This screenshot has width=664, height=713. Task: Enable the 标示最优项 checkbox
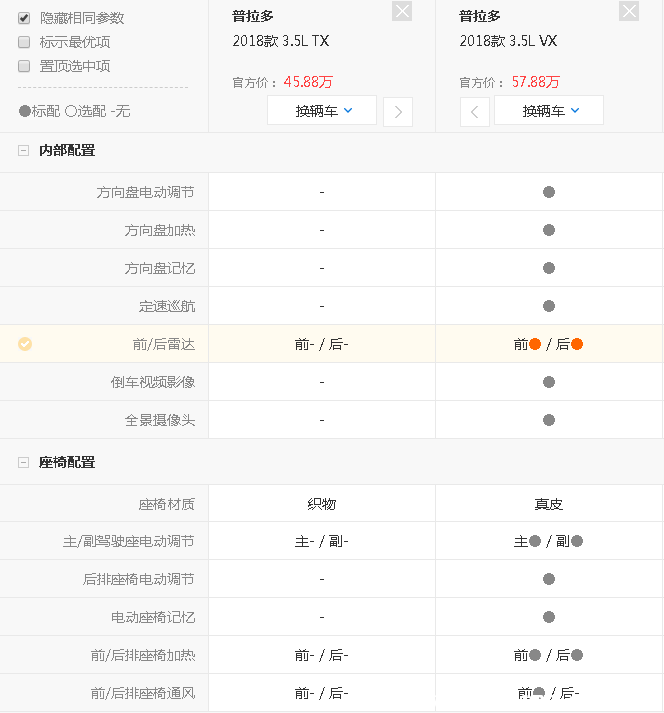(x=24, y=42)
